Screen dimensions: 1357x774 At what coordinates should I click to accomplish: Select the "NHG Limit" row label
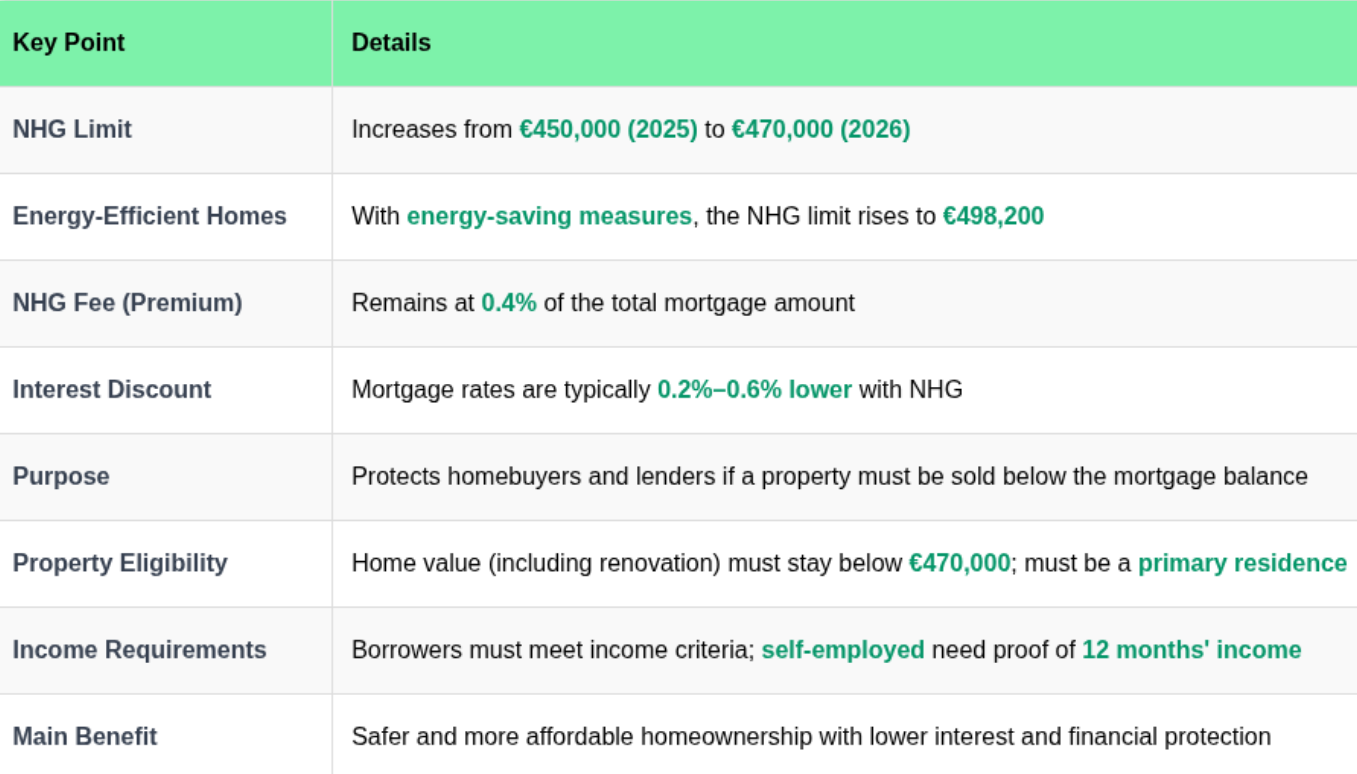point(72,129)
